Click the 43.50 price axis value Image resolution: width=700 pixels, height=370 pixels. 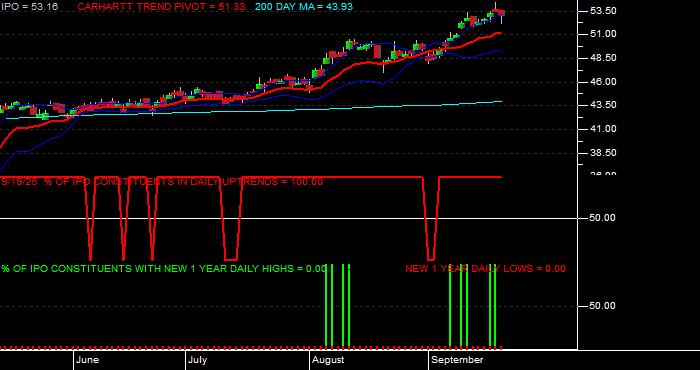point(603,105)
